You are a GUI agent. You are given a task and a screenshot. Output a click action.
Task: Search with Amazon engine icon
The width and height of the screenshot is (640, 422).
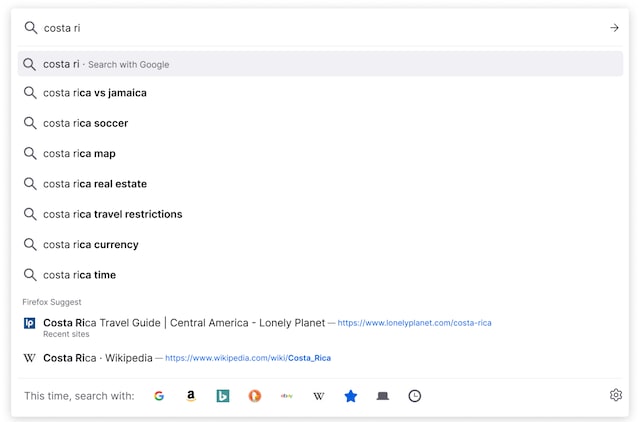(191, 396)
